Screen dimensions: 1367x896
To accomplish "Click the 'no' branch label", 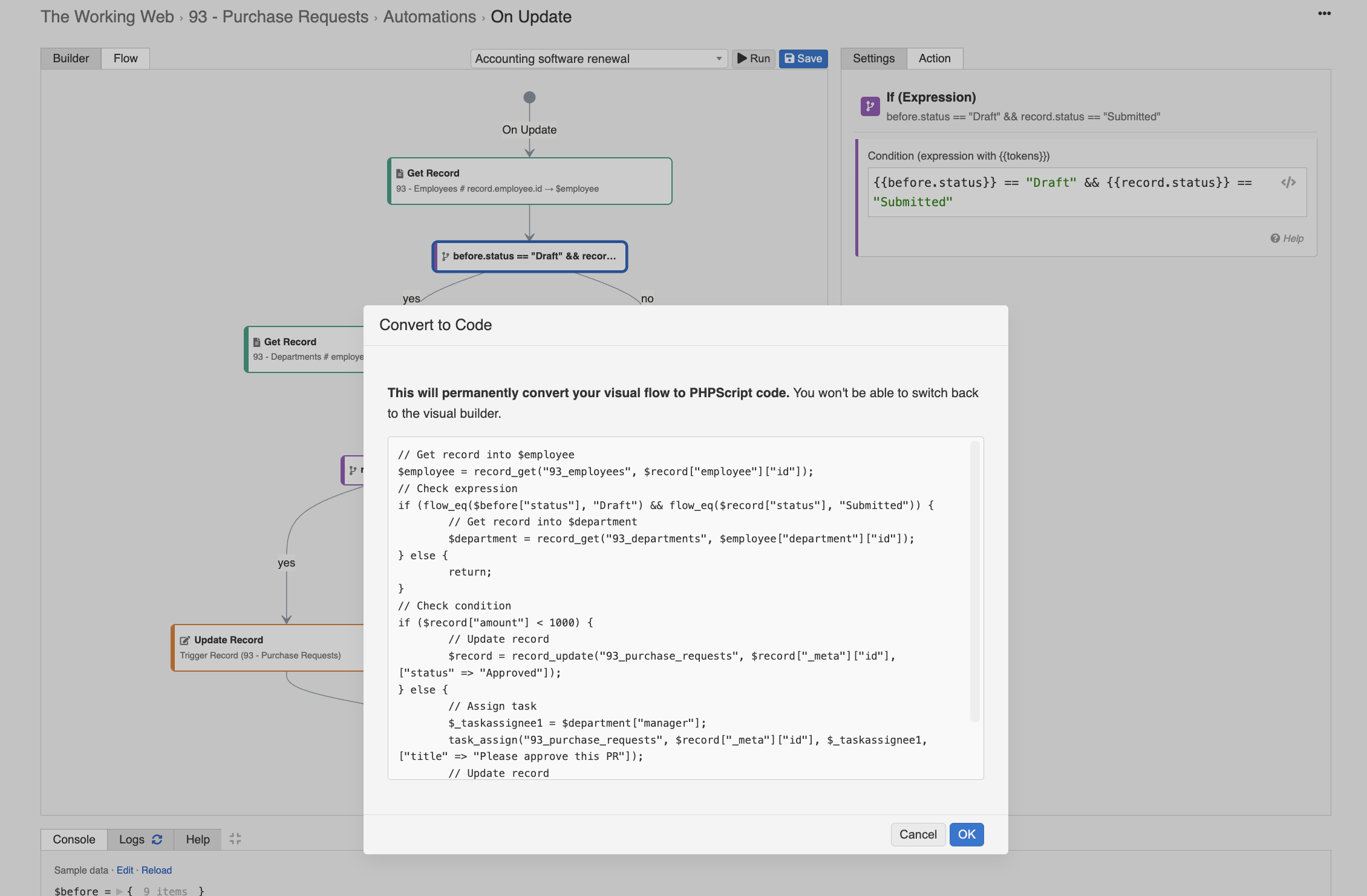I will tap(647, 299).
